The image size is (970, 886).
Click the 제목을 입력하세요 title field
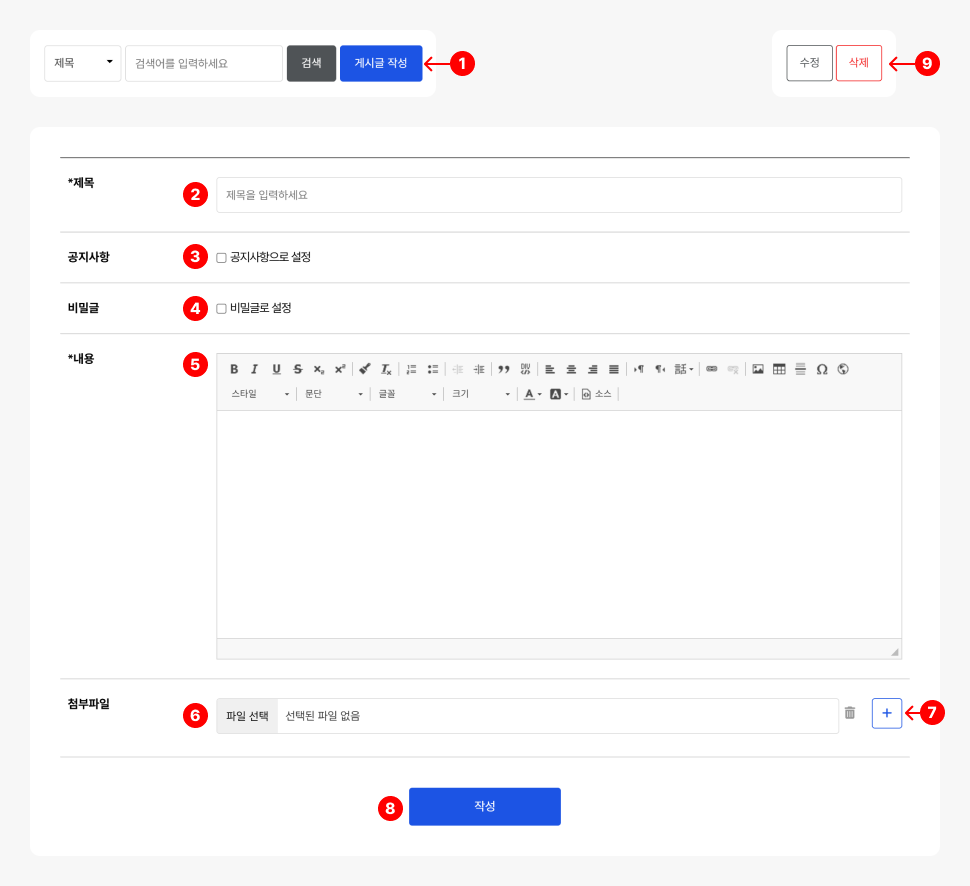pos(558,195)
